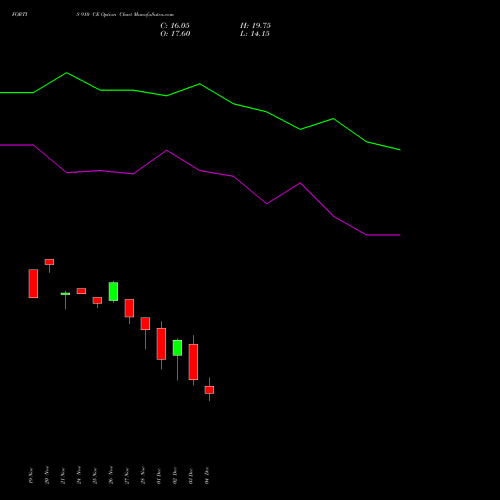Viewport: 500px width, 500px height.
Task: Click the FORTI symbol label in header
Action: click(x=20, y=15)
